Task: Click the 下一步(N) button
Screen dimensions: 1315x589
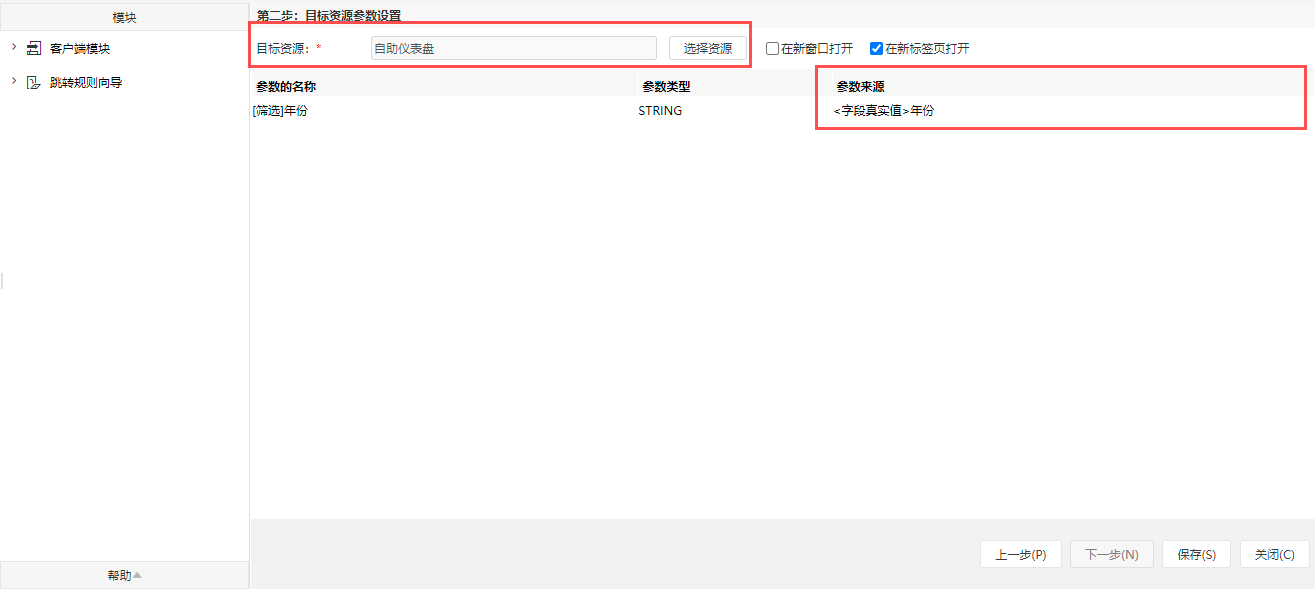Action: pos(1112,554)
